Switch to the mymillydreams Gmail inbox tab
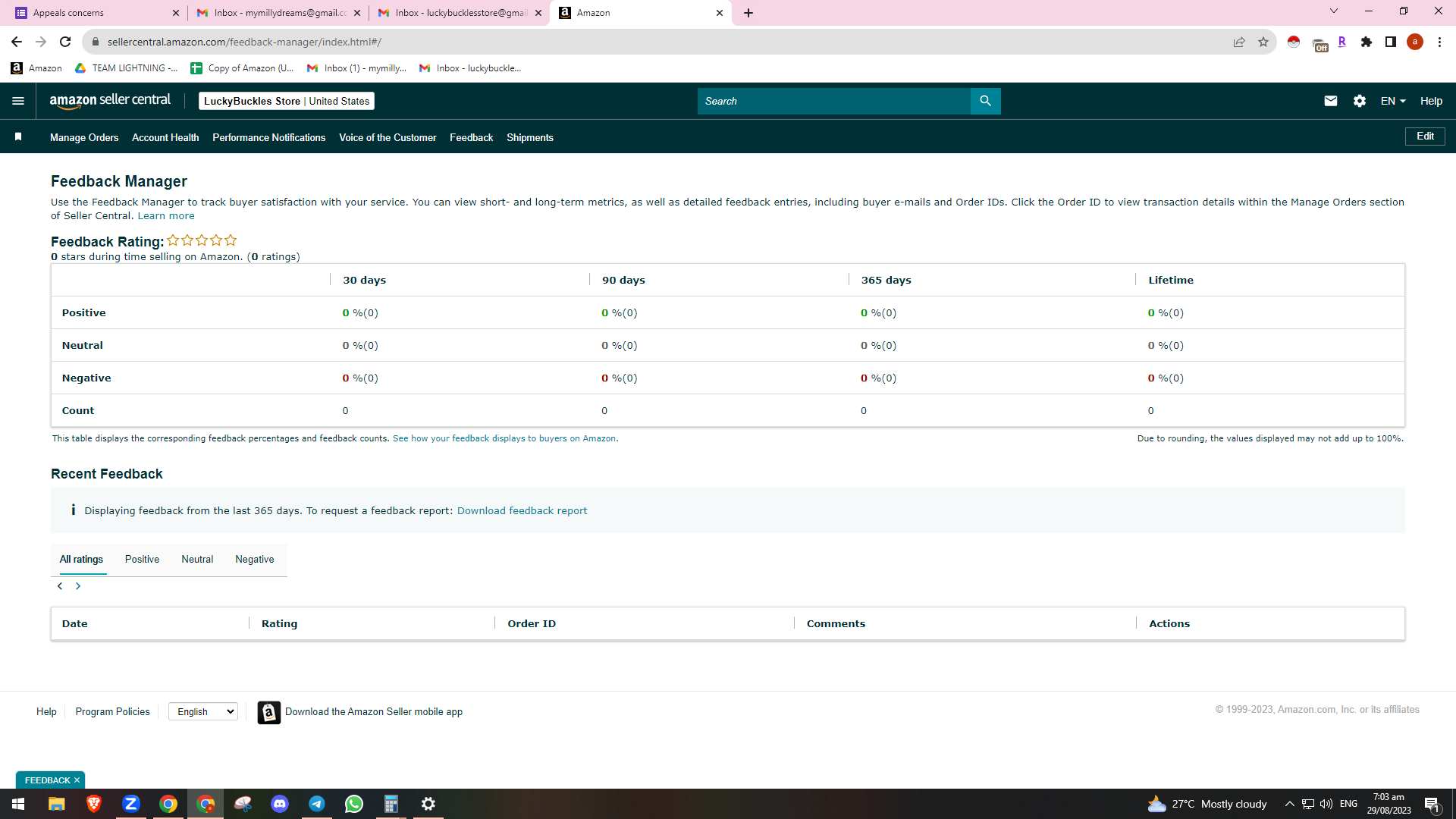1456x819 pixels. click(278, 13)
